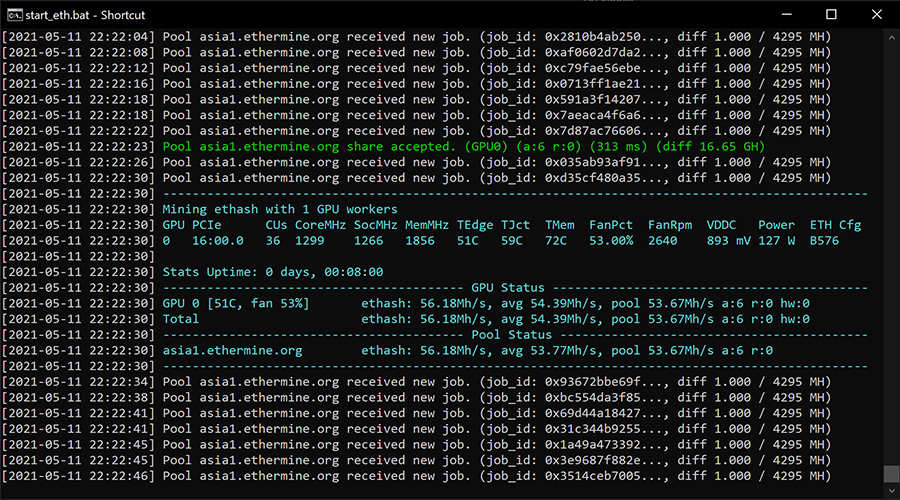Click the 'MemMHz' column header

pyautogui.click(x=427, y=225)
